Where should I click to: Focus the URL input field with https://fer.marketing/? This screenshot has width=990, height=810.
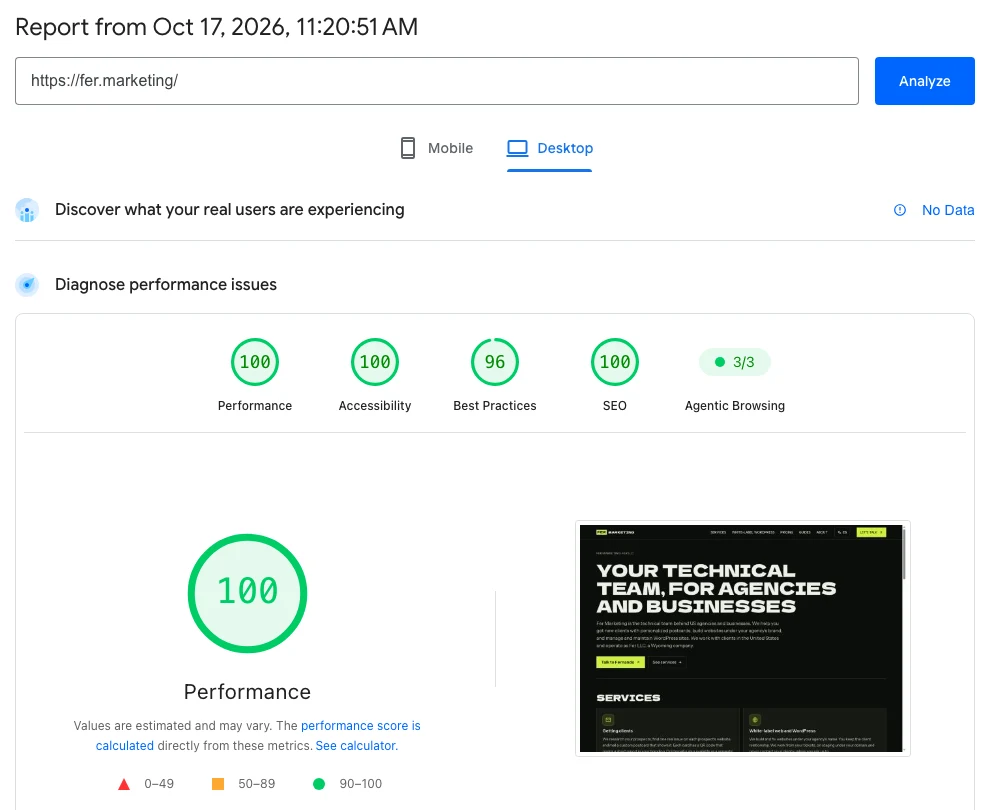click(x=437, y=81)
